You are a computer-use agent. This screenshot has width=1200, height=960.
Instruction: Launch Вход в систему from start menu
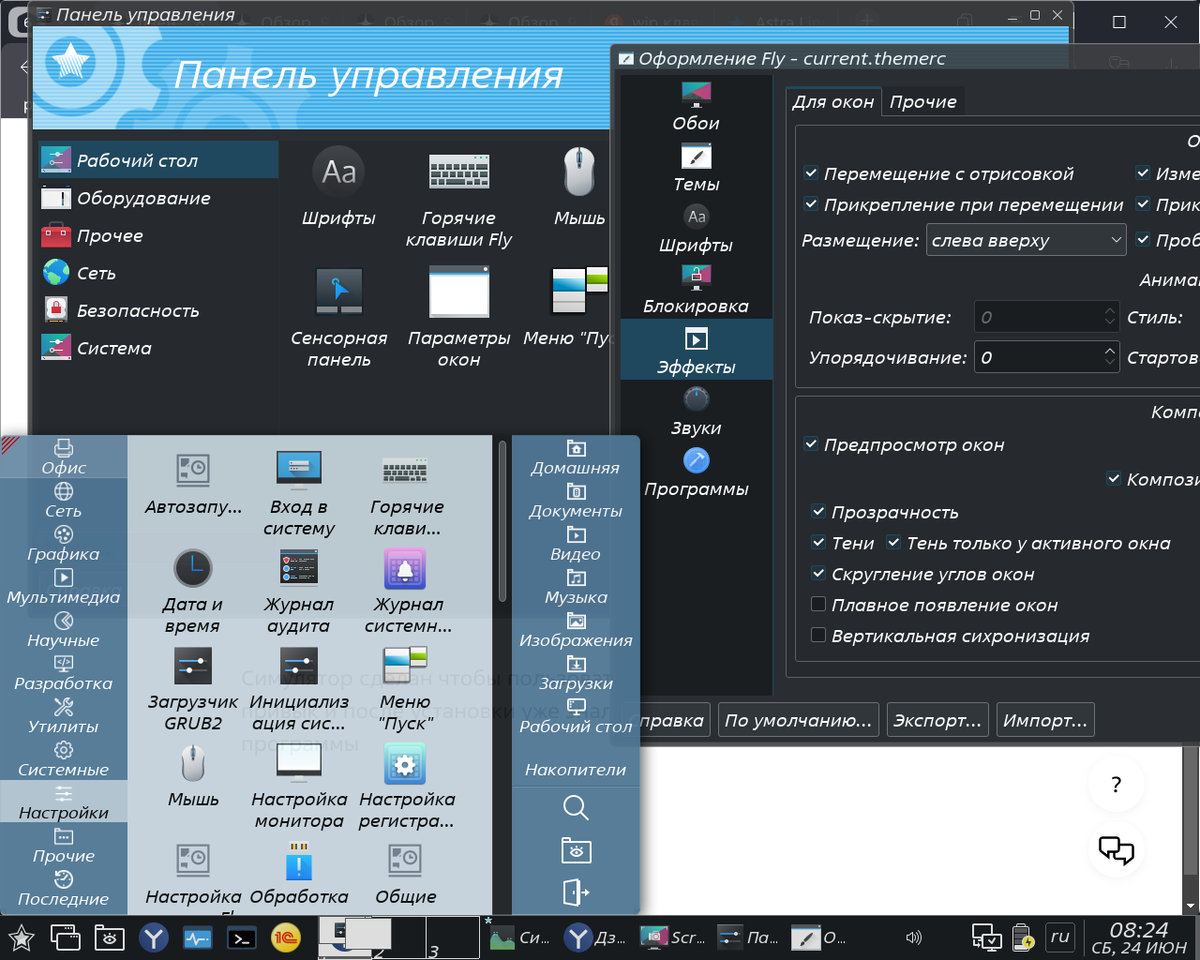pos(299,494)
